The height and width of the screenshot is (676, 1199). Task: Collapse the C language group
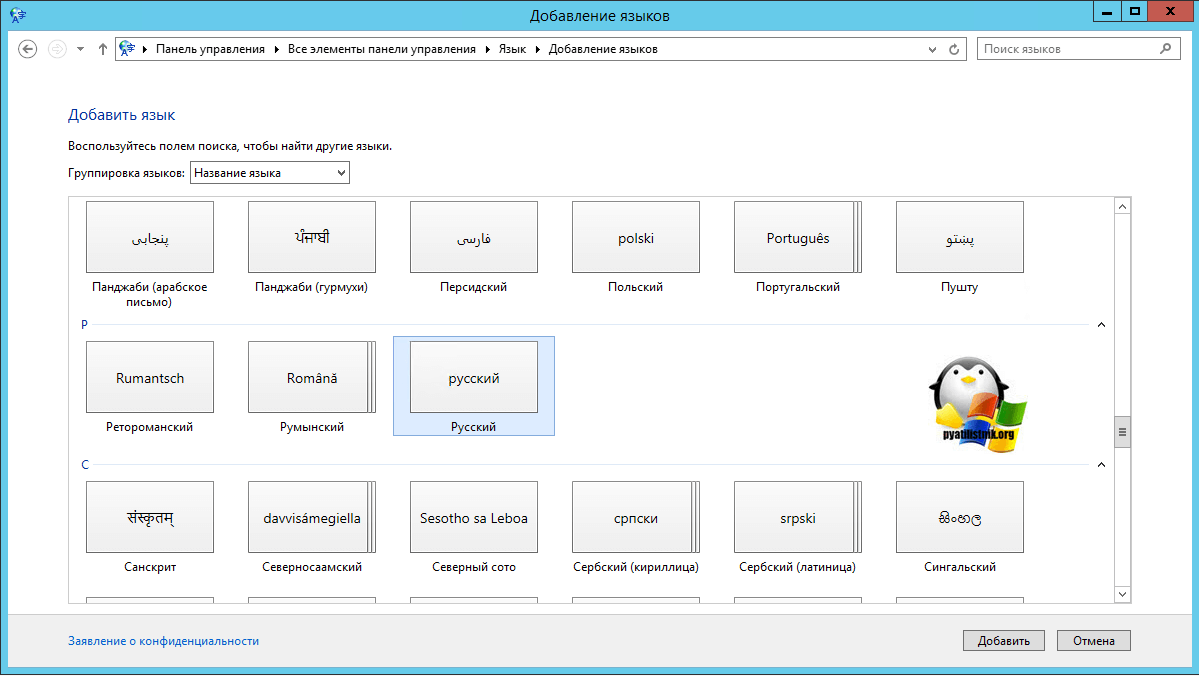coord(1101,465)
